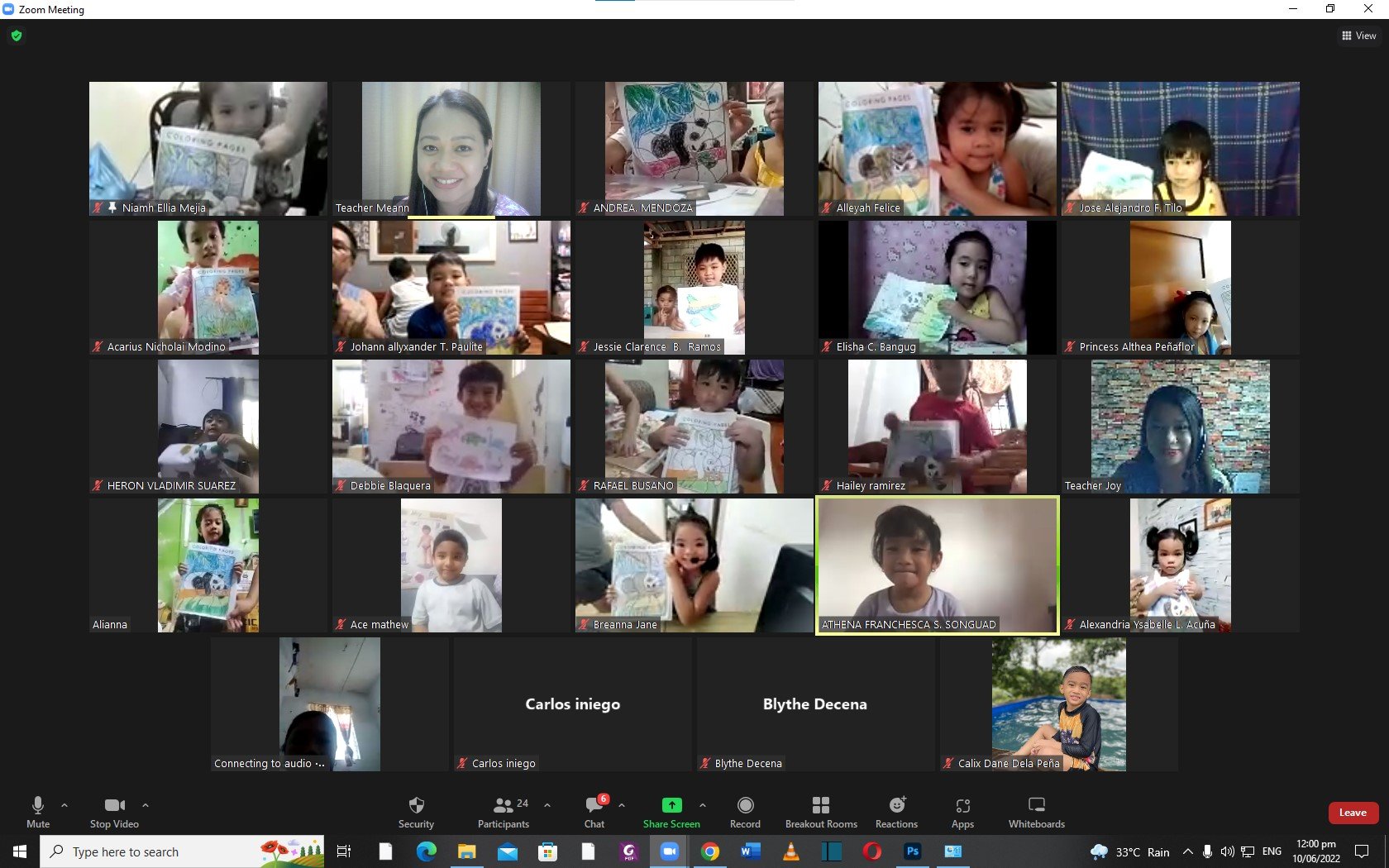Image resolution: width=1389 pixels, height=868 pixels.
Task: Open the Security shield menu
Action: [x=416, y=812]
